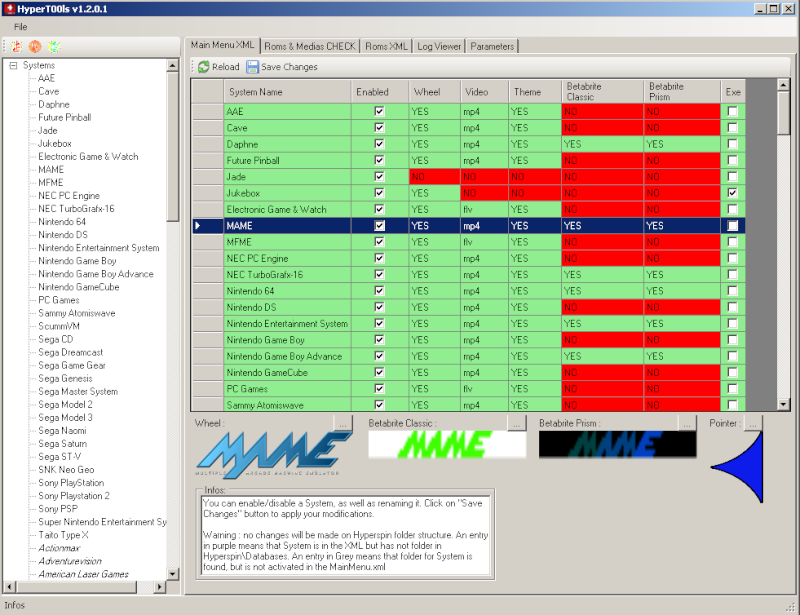Switch to the Main Menu XML tab
Screen dimensions: 800x615
coord(222,45)
